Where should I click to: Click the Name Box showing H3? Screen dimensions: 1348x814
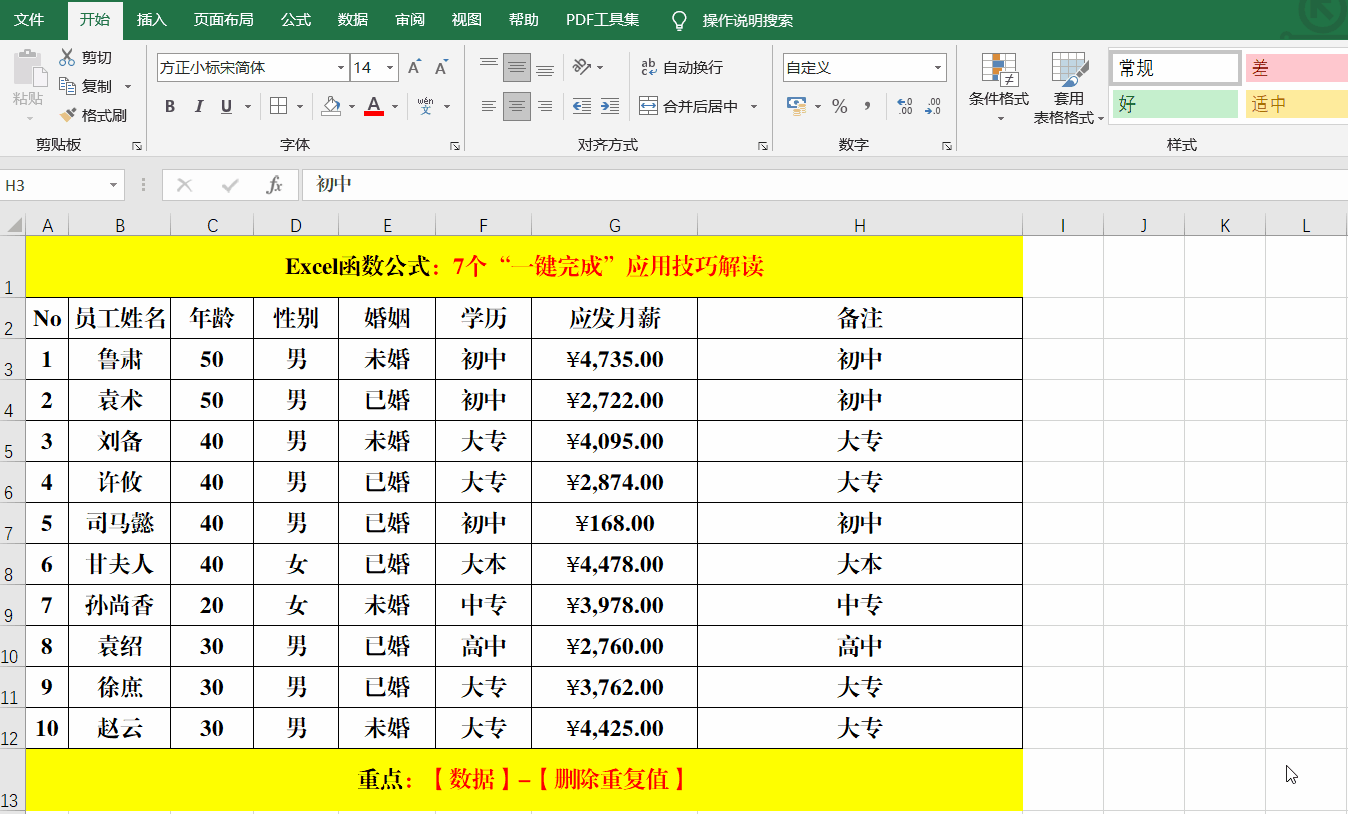pos(55,184)
